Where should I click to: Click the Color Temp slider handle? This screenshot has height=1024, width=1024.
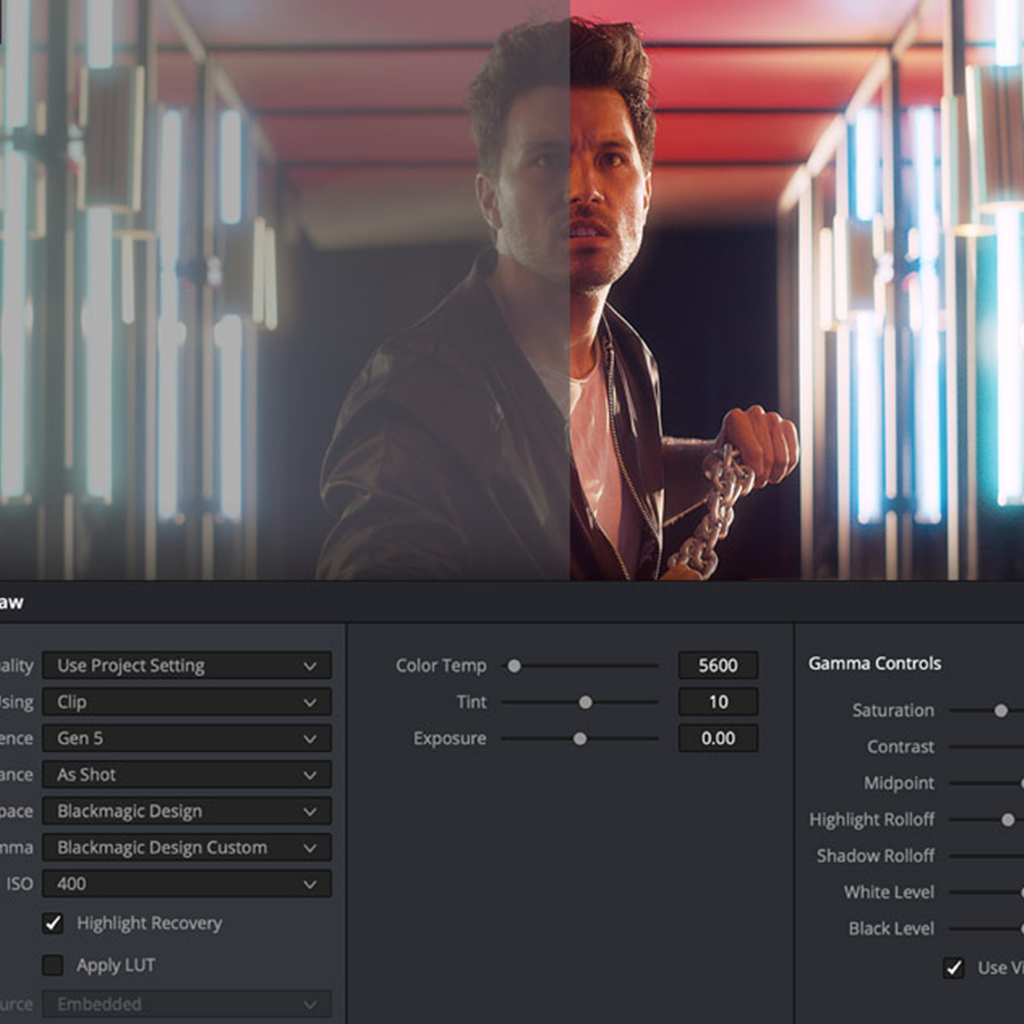pos(514,666)
